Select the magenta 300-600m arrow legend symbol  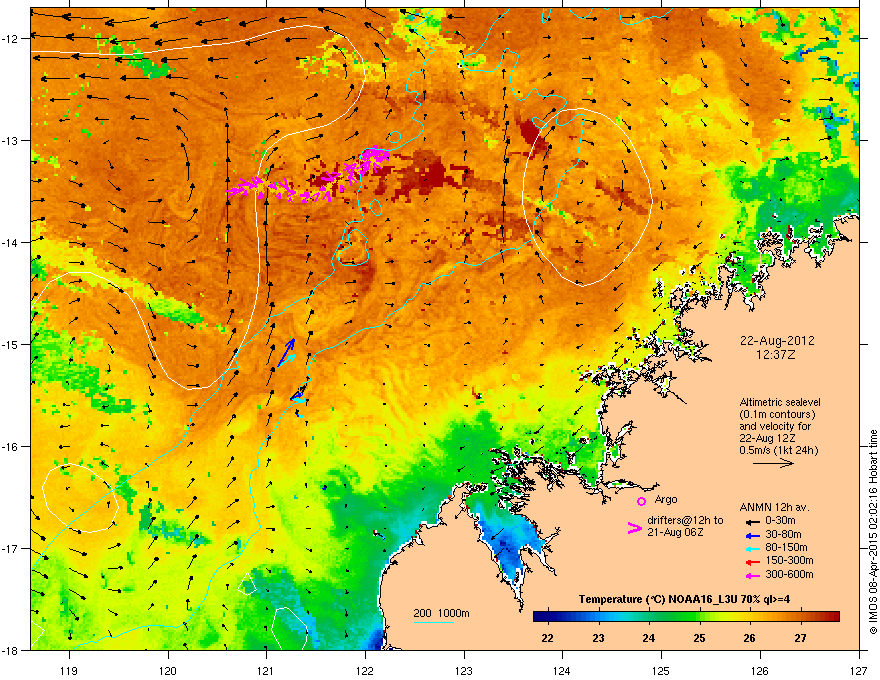pos(752,575)
